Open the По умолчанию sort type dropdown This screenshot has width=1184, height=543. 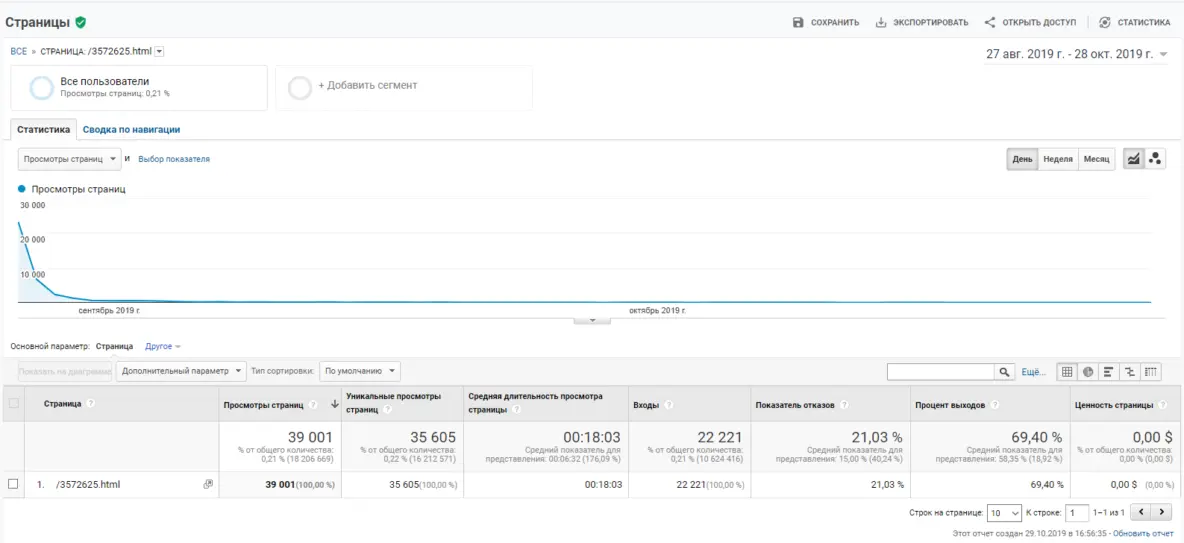pos(360,371)
